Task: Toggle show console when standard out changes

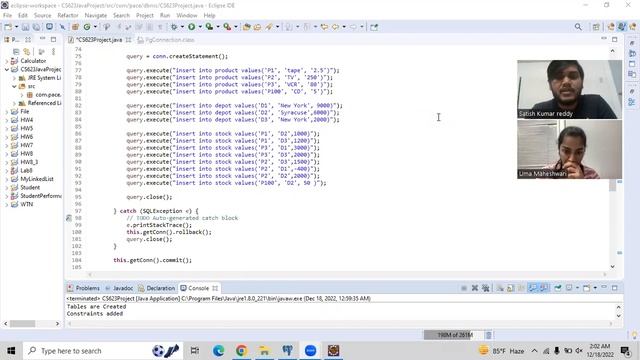Action: pos(533,288)
